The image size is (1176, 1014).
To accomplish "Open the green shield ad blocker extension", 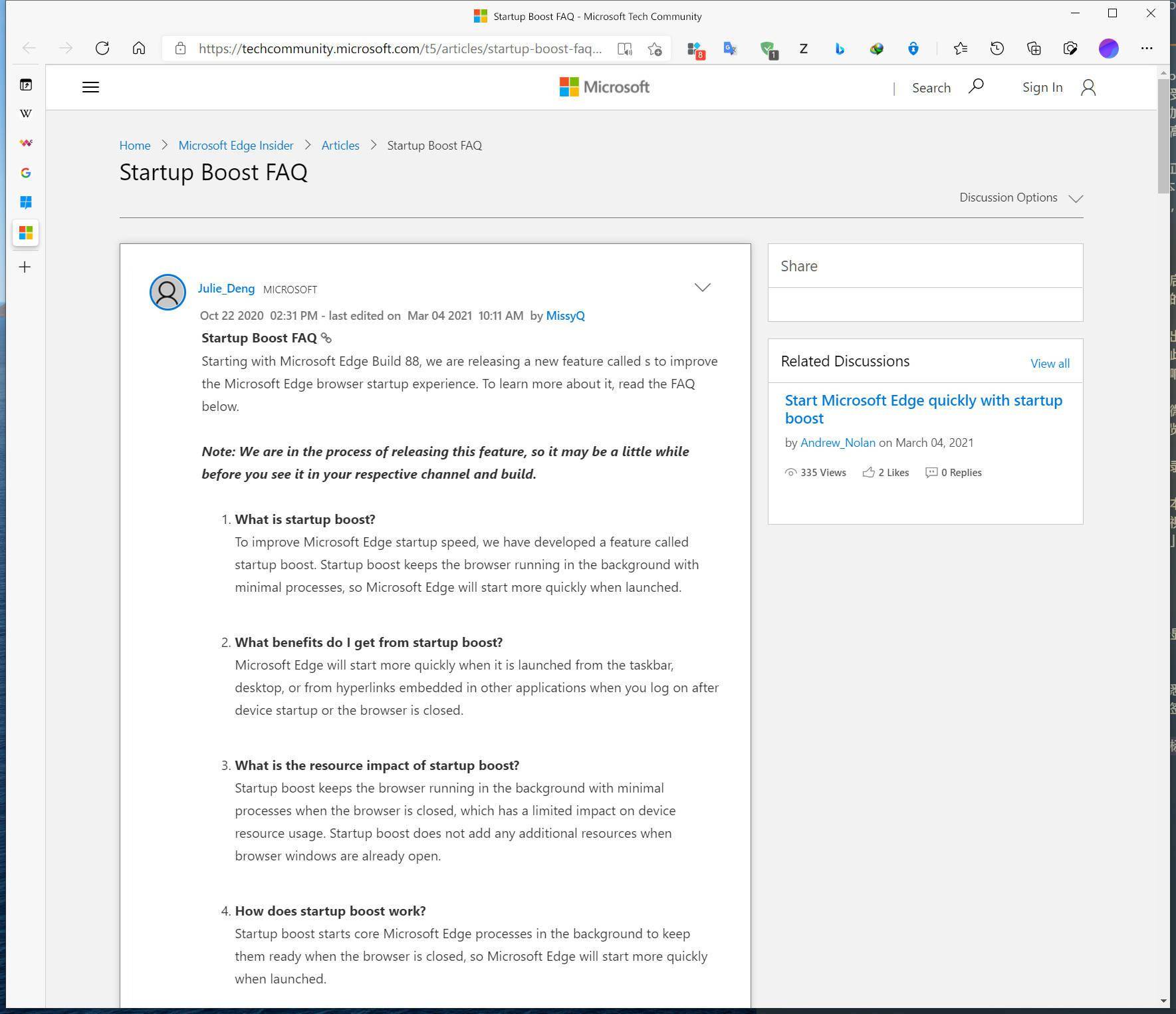I will click(x=768, y=50).
